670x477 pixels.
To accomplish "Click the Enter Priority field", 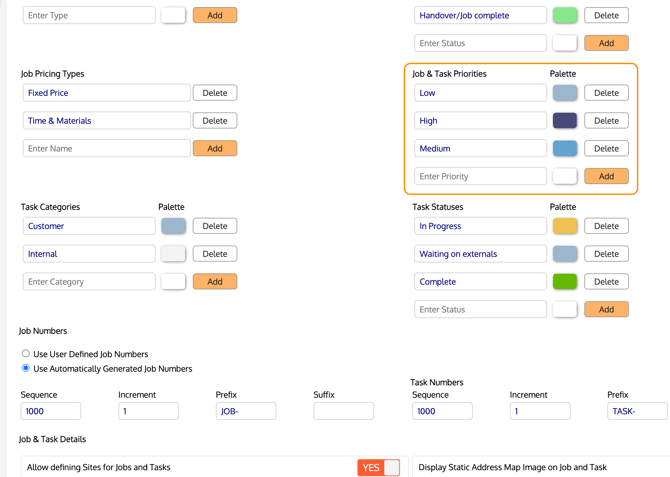I will click(x=480, y=177).
